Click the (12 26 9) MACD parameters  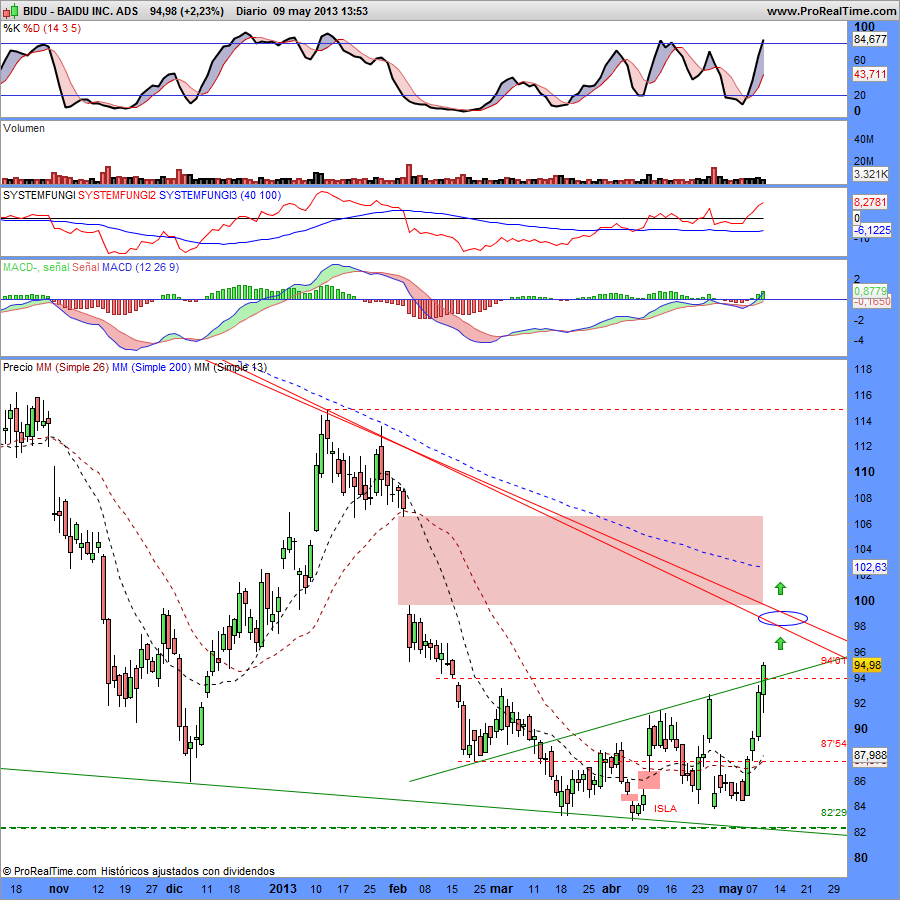click(157, 267)
